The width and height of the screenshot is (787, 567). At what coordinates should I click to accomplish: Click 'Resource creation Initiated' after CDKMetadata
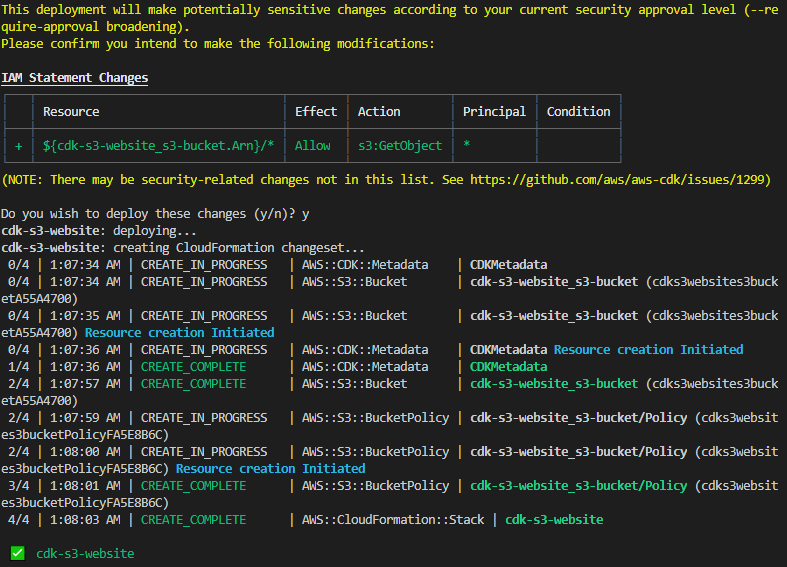click(x=648, y=350)
